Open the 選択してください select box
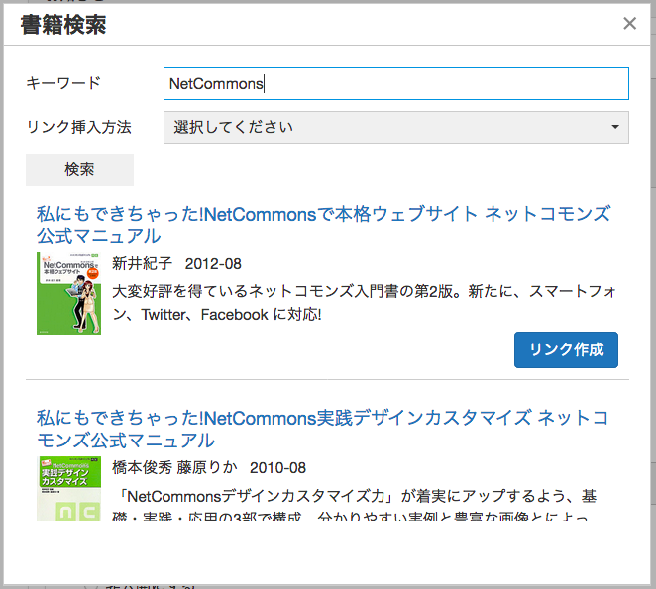 pyautogui.click(x=396, y=127)
